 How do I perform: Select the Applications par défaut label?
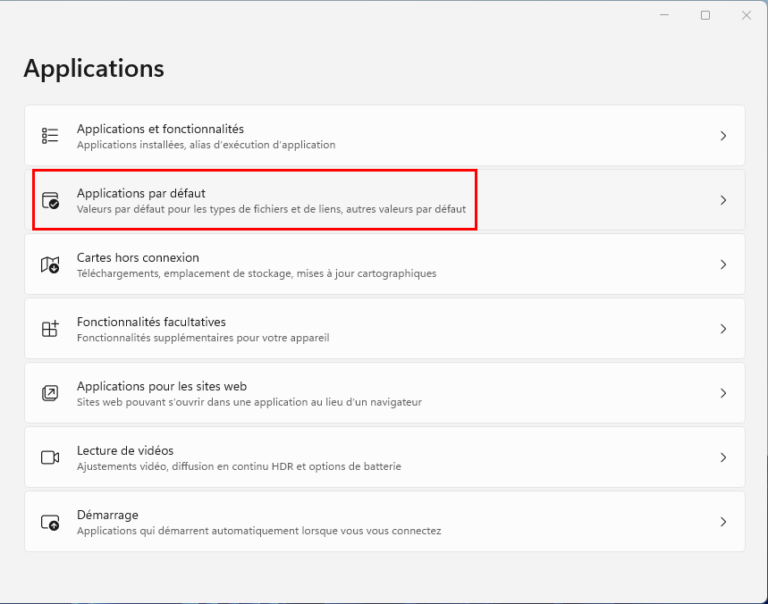point(141,193)
